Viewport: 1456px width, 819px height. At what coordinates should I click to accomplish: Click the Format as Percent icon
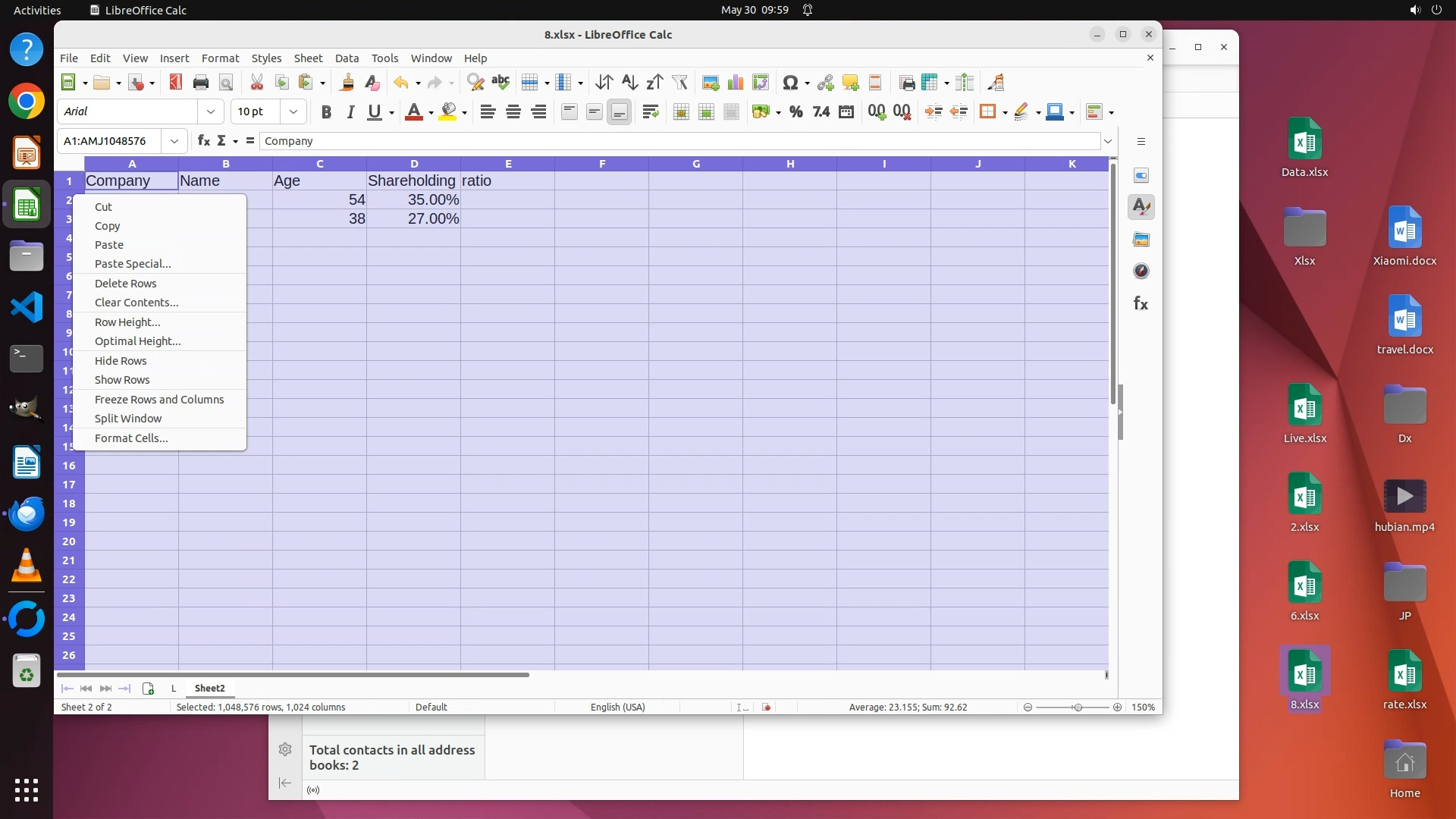click(x=795, y=112)
